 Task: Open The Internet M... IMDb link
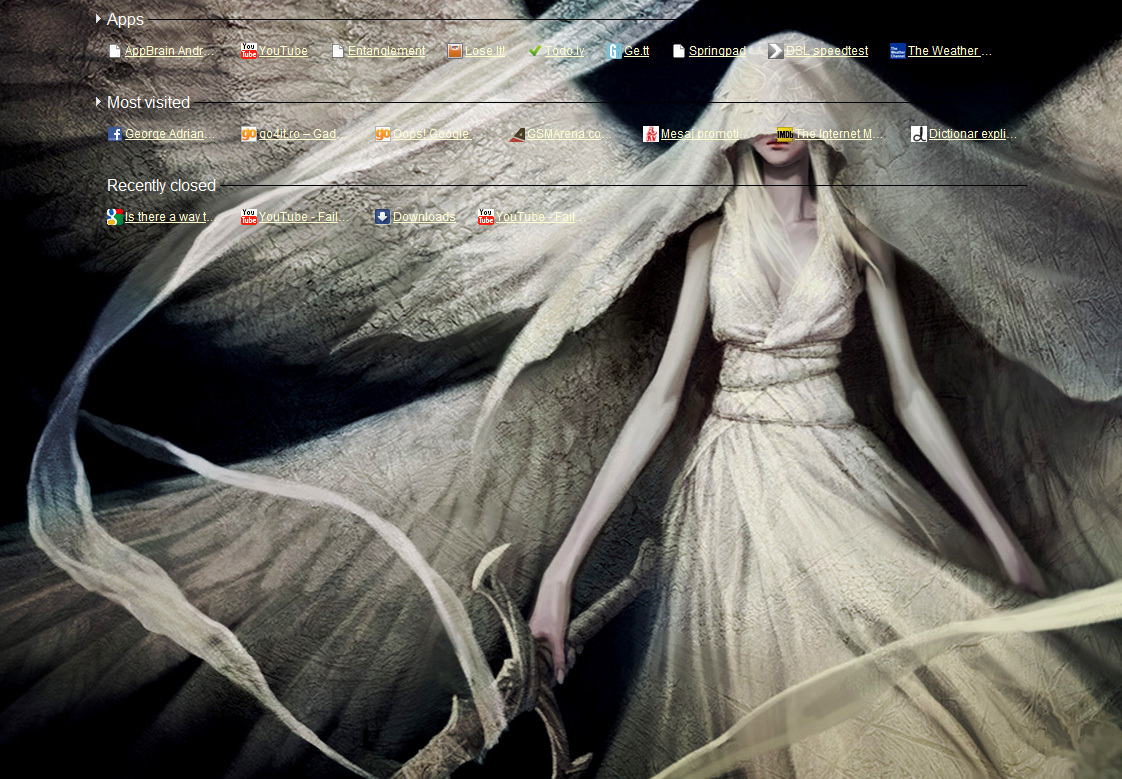839,134
